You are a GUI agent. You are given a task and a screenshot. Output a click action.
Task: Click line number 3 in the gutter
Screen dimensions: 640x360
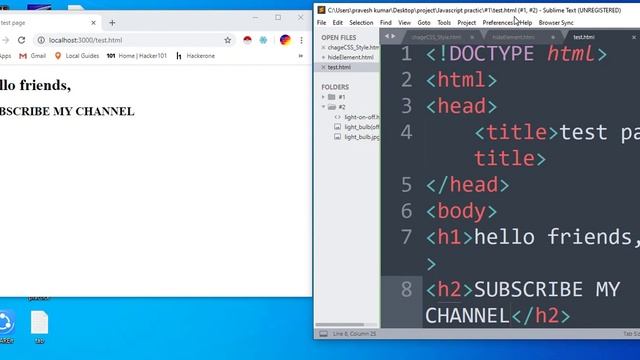point(407,106)
